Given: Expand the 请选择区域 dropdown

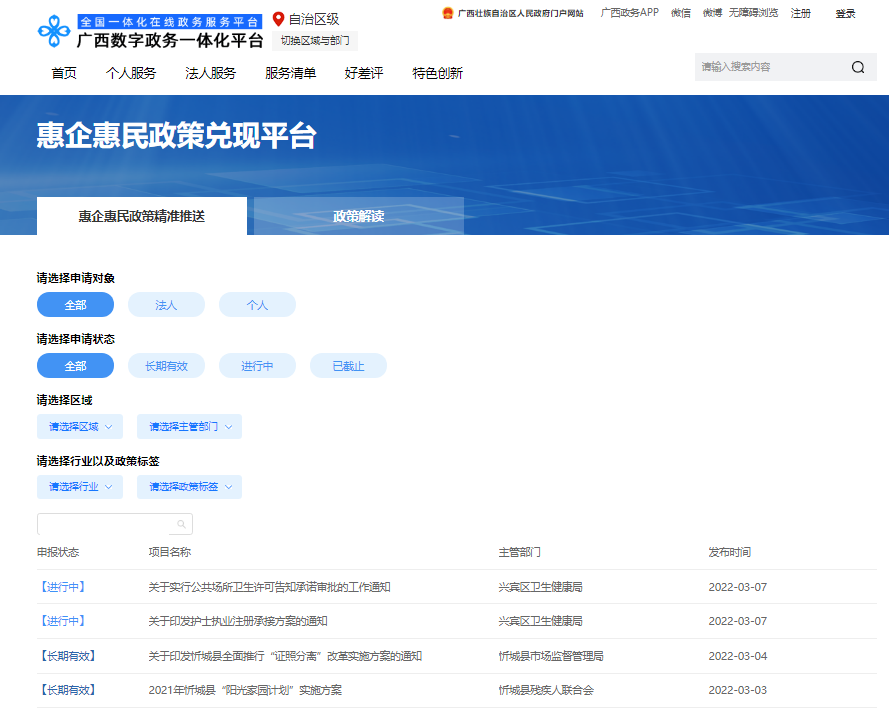Looking at the screenshot, I should pos(80,427).
